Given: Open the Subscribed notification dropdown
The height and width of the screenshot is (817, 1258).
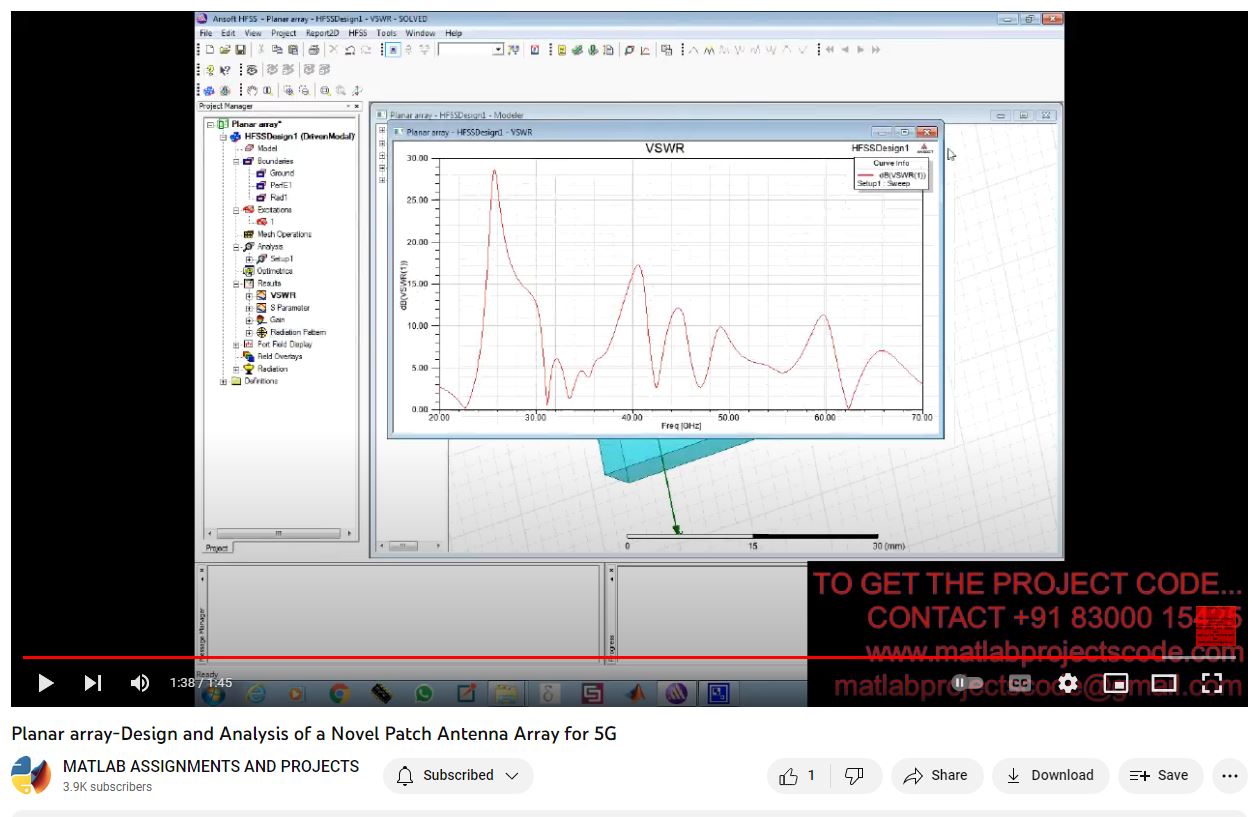Looking at the screenshot, I should (x=458, y=775).
